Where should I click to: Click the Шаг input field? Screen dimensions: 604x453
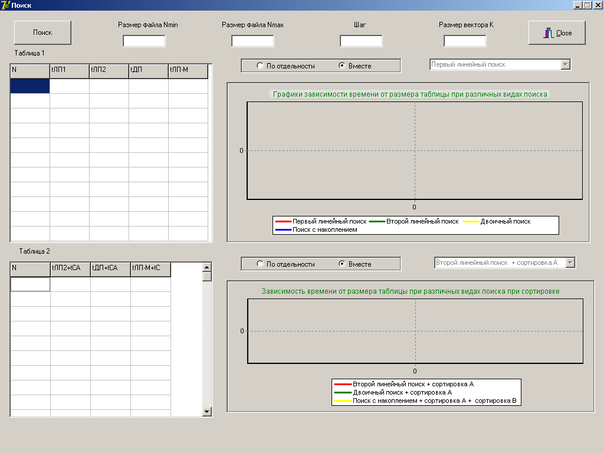click(361, 41)
